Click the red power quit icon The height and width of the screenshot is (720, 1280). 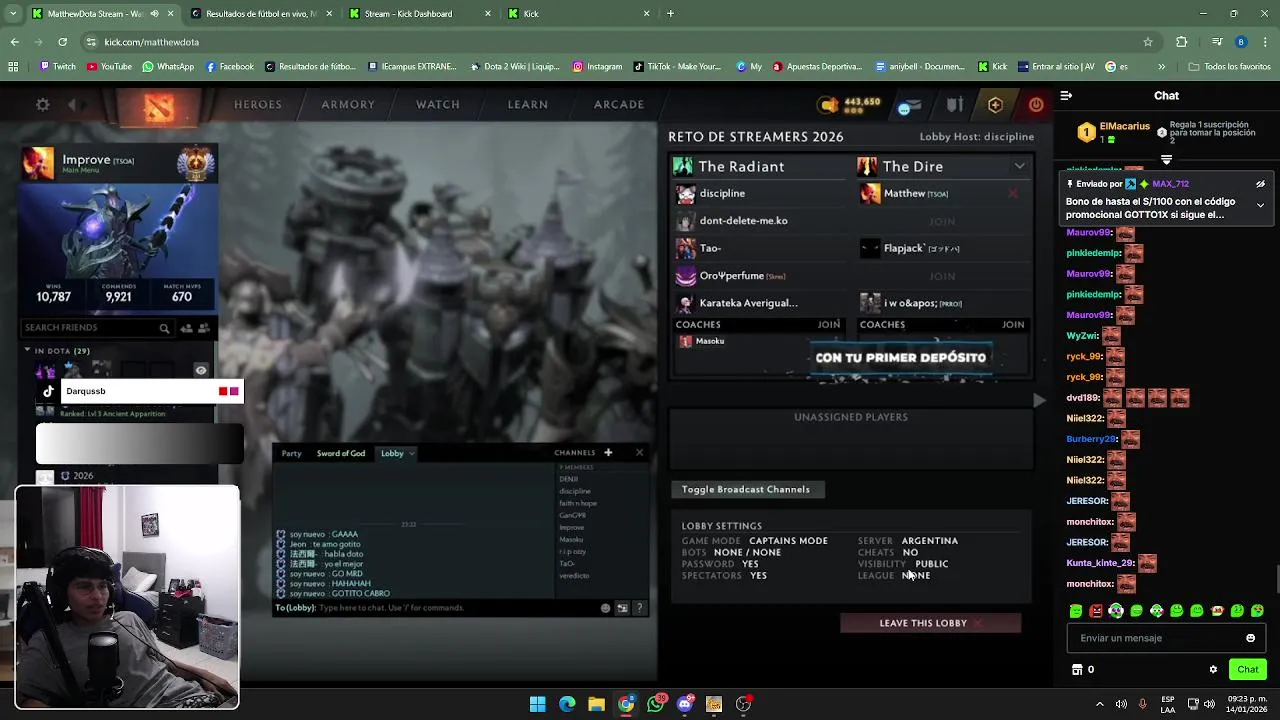click(x=1036, y=104)
